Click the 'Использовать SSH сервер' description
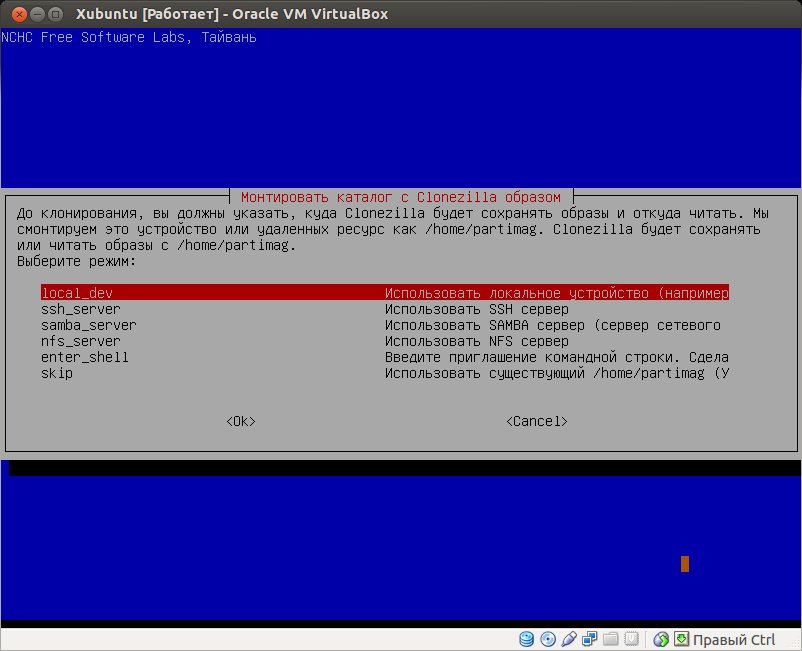Viewport: 802px width, 651px height. (x=477, y=309)
